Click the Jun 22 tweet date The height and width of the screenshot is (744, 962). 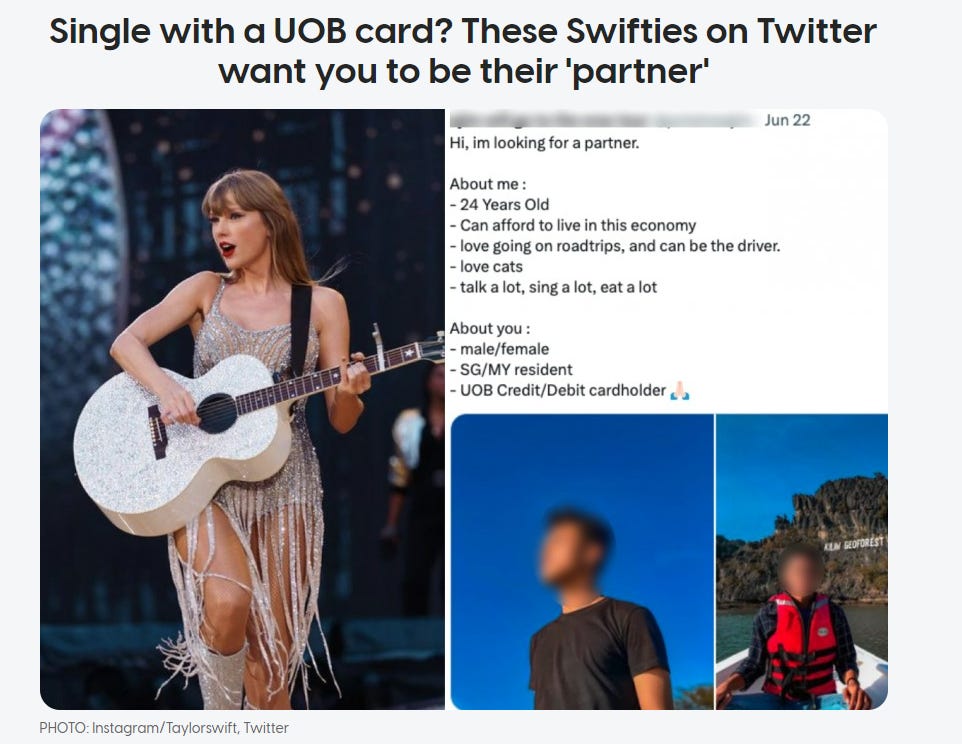coord(787,120)
